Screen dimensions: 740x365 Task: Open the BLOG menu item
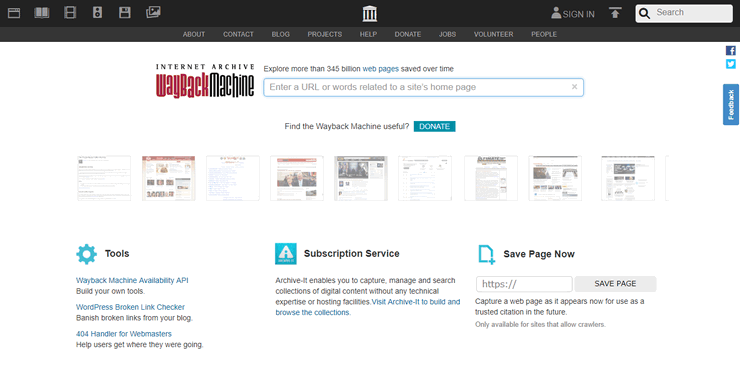281,34
